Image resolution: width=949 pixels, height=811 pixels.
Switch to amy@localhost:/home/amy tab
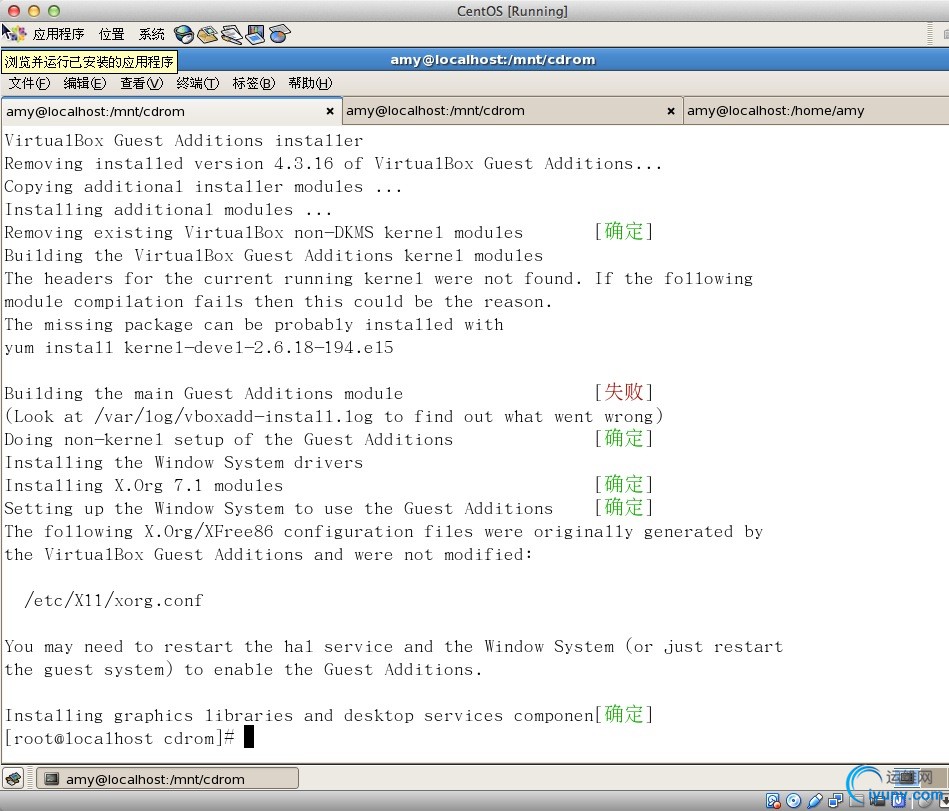pos(816,111)
